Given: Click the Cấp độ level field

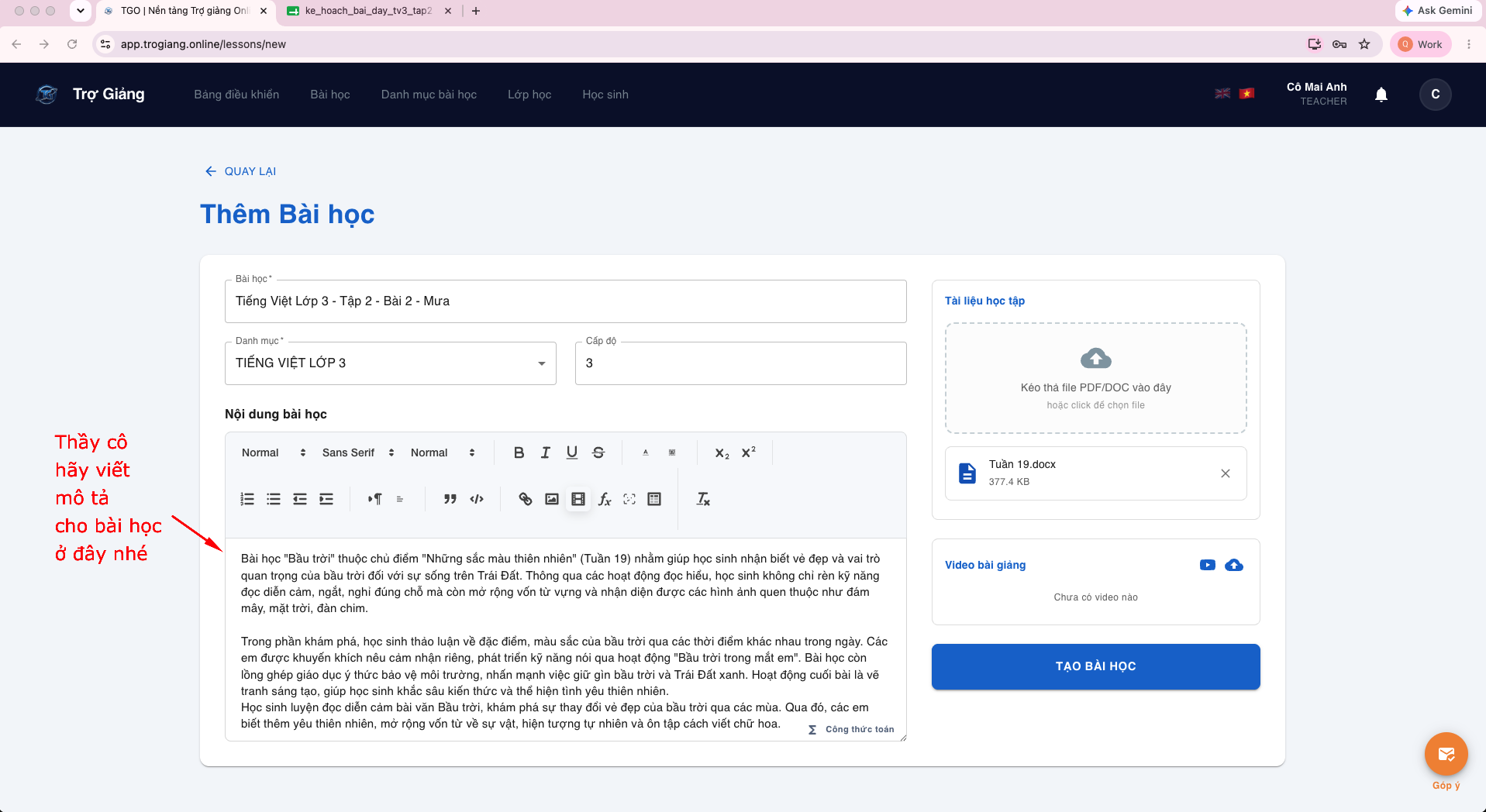Looking at the screenshot, I should (741, 363).
